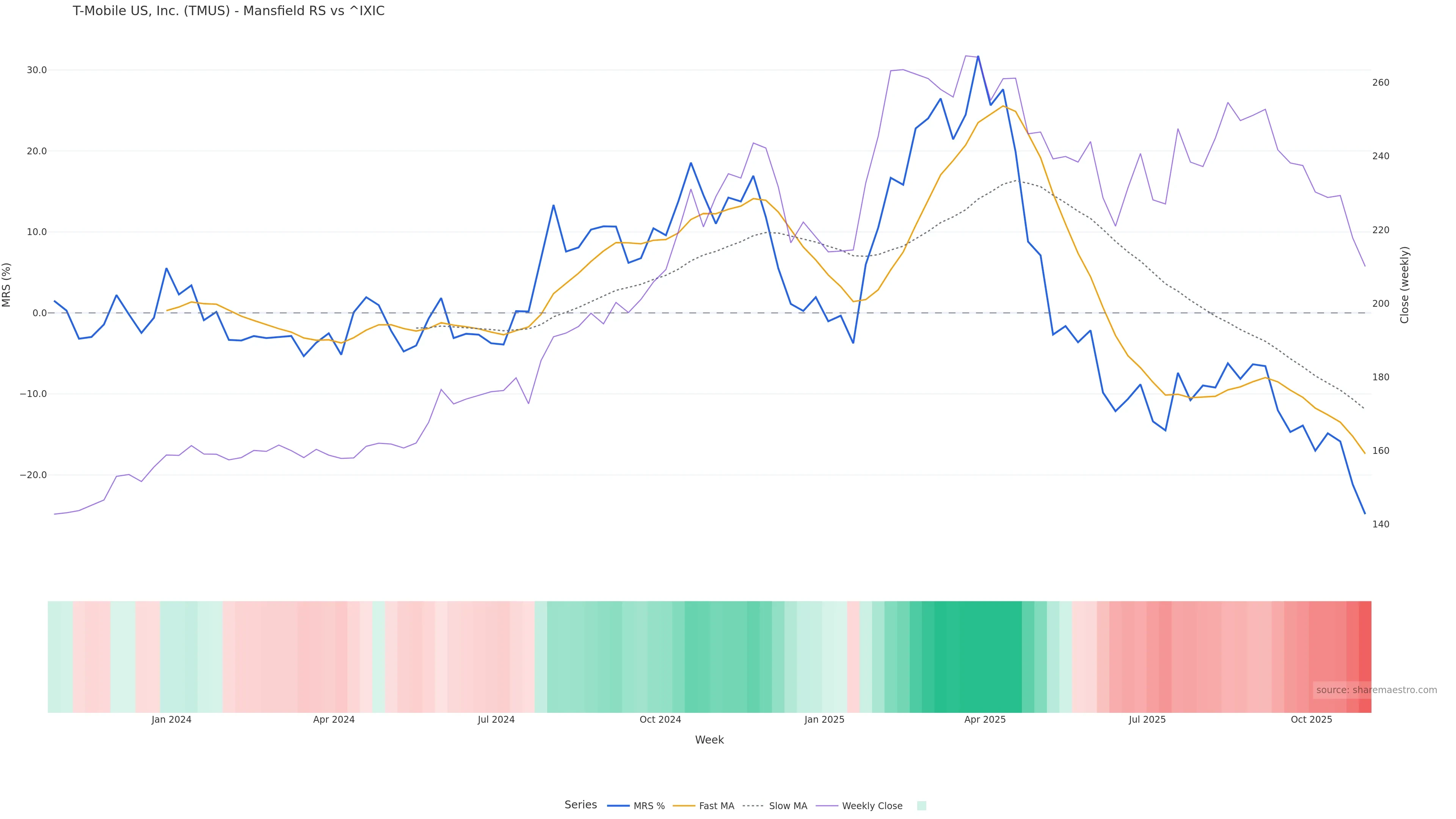Click the "Week" x-axis title
This screenshot has height=819, width=1456.
click(x=709, y=740)
